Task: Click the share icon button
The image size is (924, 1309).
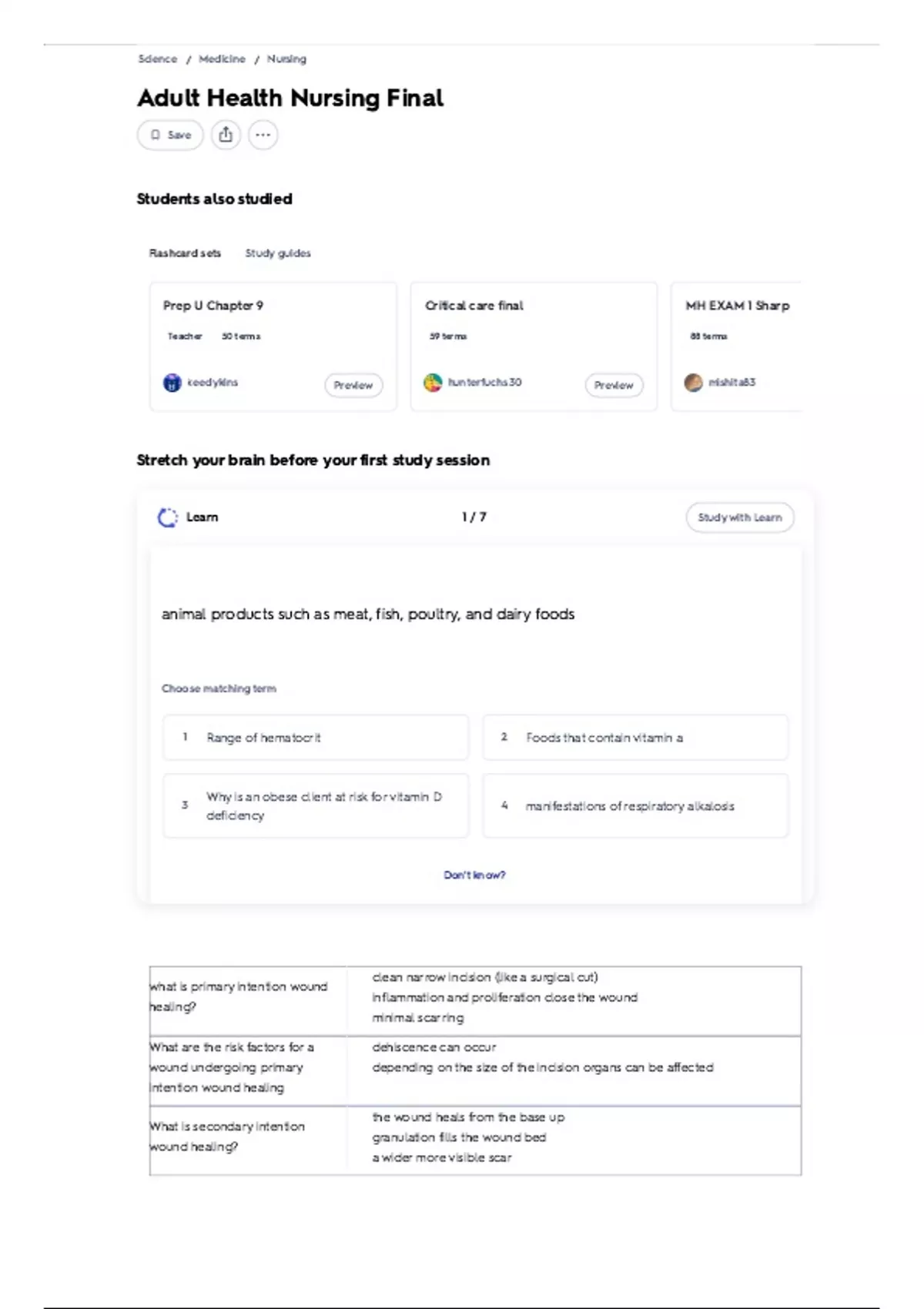Action: tap(226, 135)
